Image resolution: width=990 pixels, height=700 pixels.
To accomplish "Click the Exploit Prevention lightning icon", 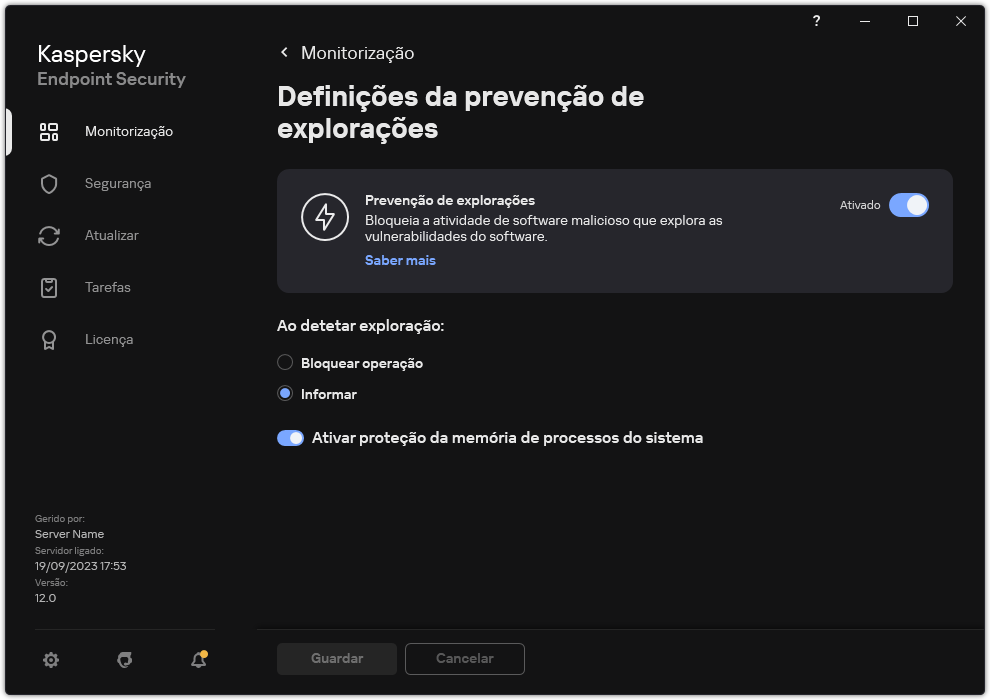I will (325, 215).
